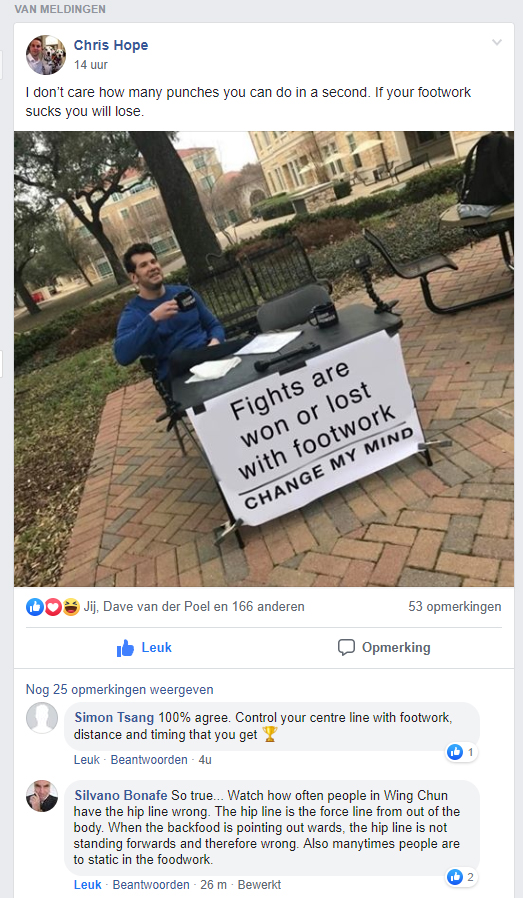Image resolution: width=523 pixels, height=898 pixels.
Task: Toggle the Leuk thumbs-up on the post
Action: (144, 648)
